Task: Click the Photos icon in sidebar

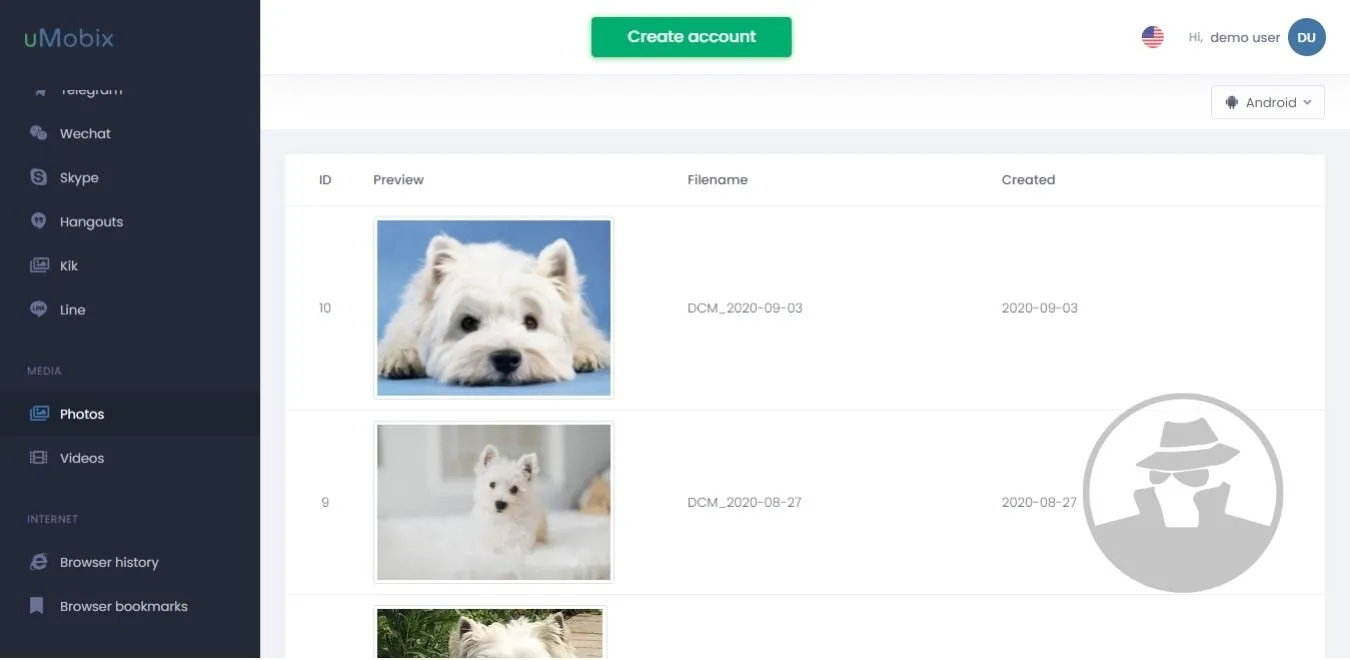Action: 38,413
